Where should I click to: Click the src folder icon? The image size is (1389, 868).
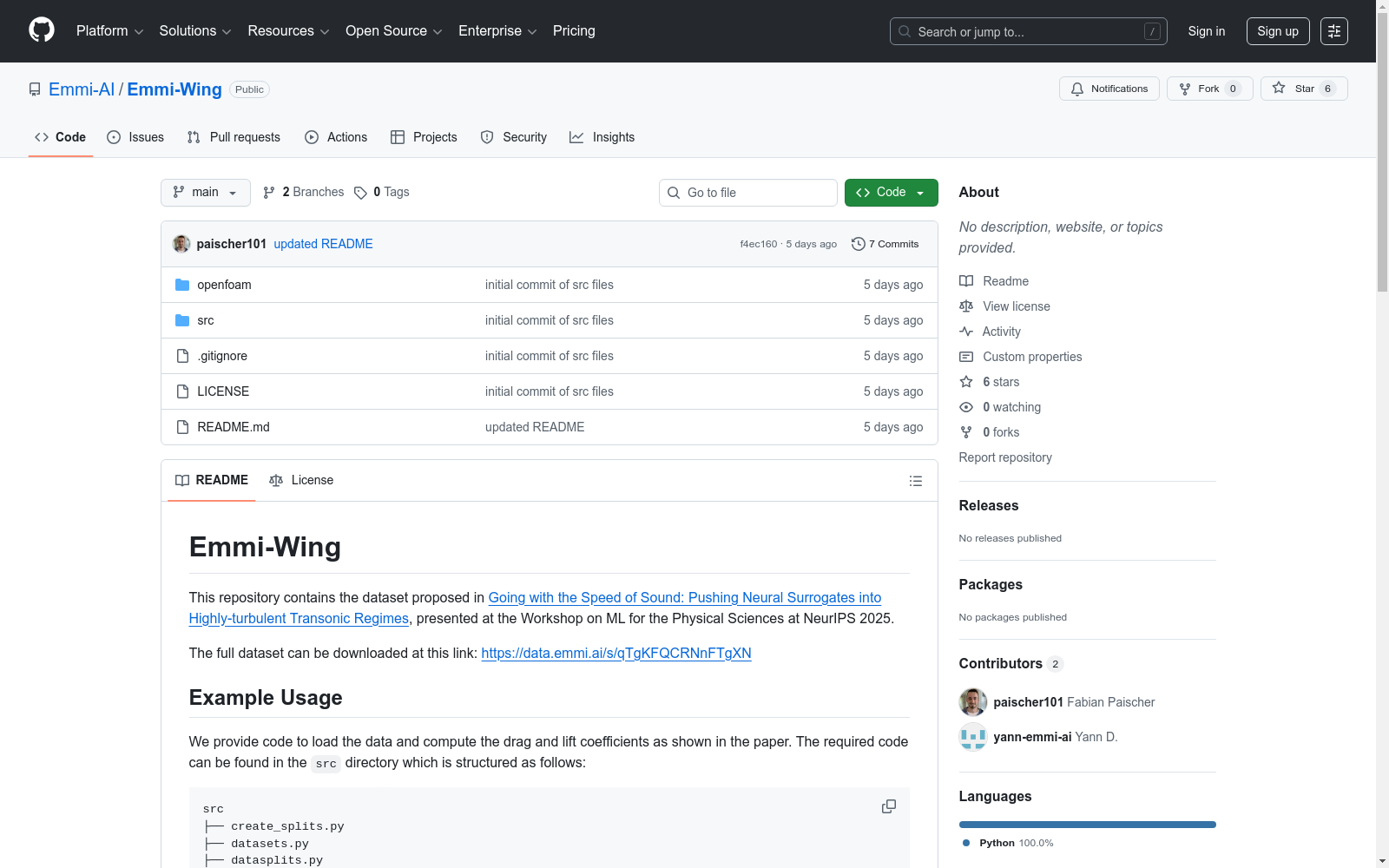[182, 320]
